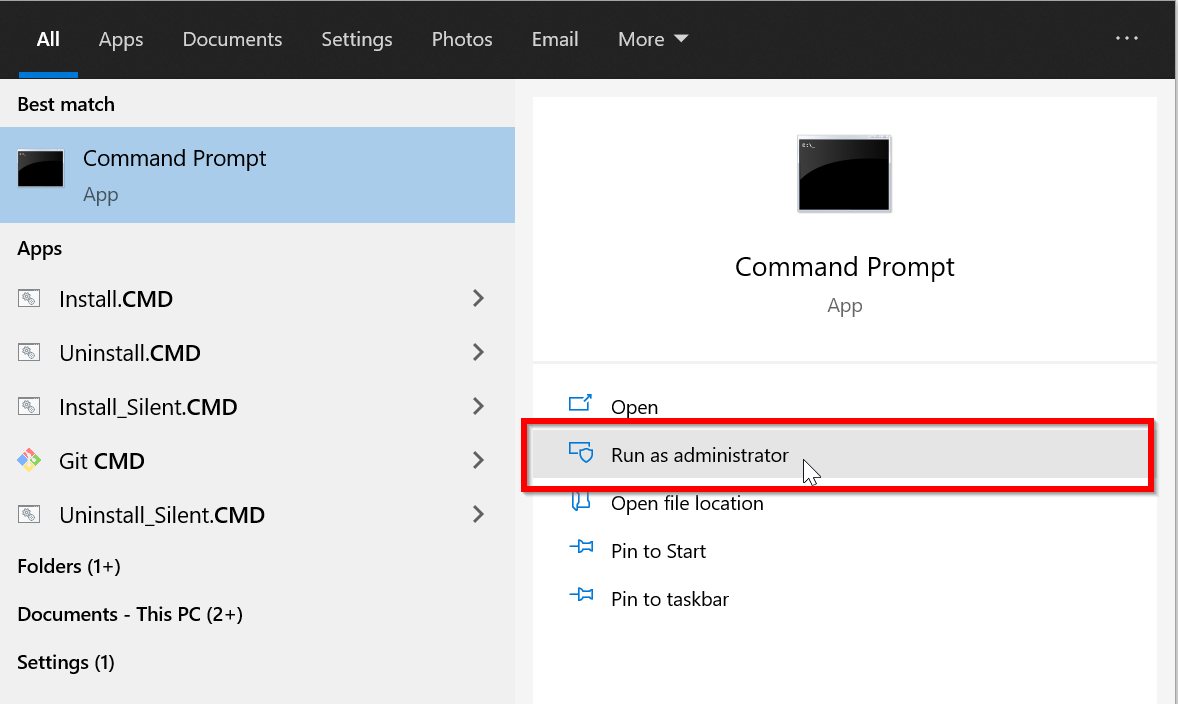The height and width of the screenshot is (704, 1178).
Task: Switch to the Documents filter tab
Action: pos(232,39)
